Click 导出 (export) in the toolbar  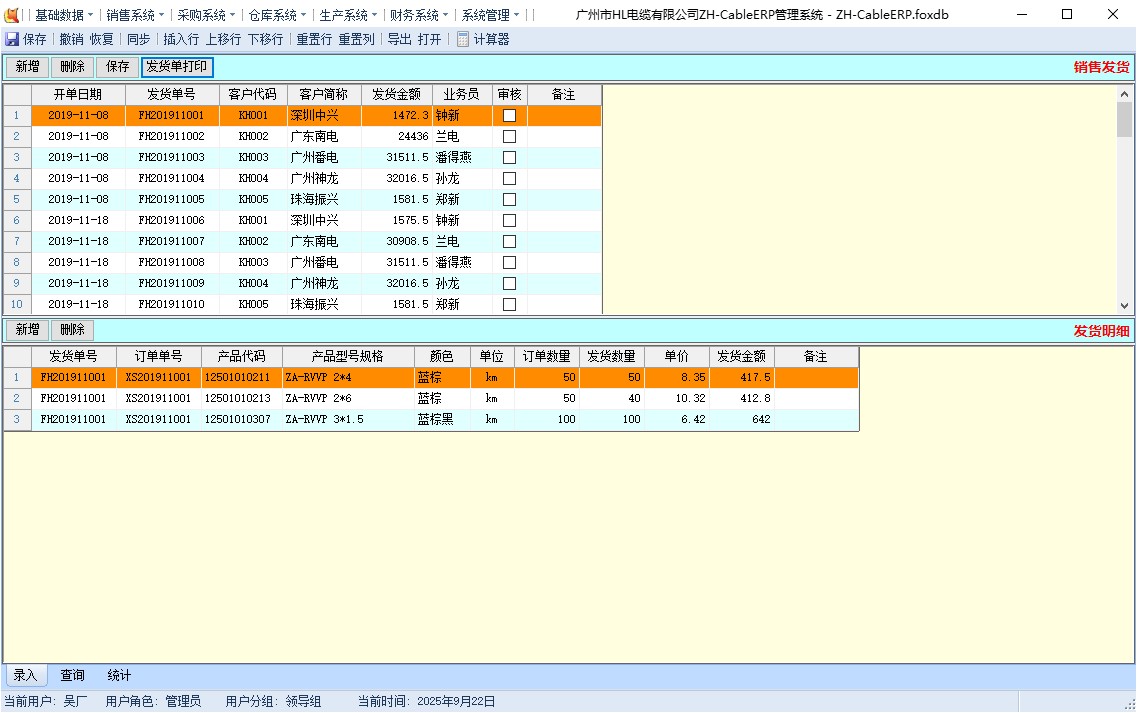[399, 39]
